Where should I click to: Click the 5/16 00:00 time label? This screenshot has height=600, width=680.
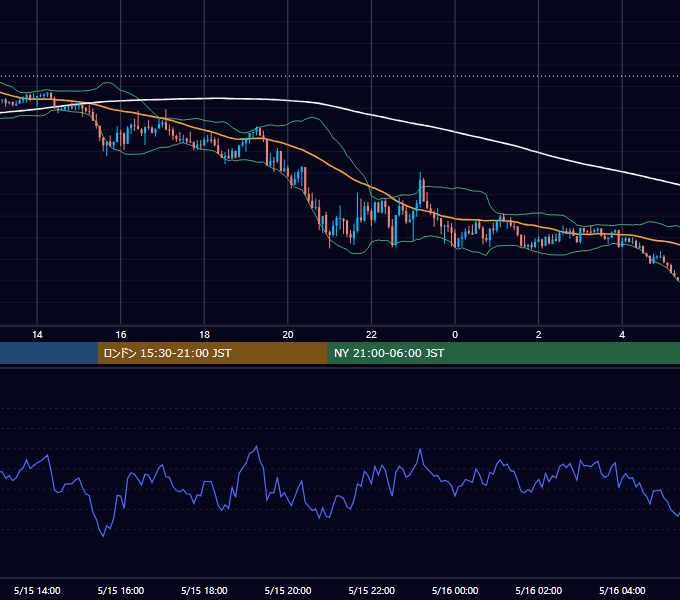[x=455, y=590]
